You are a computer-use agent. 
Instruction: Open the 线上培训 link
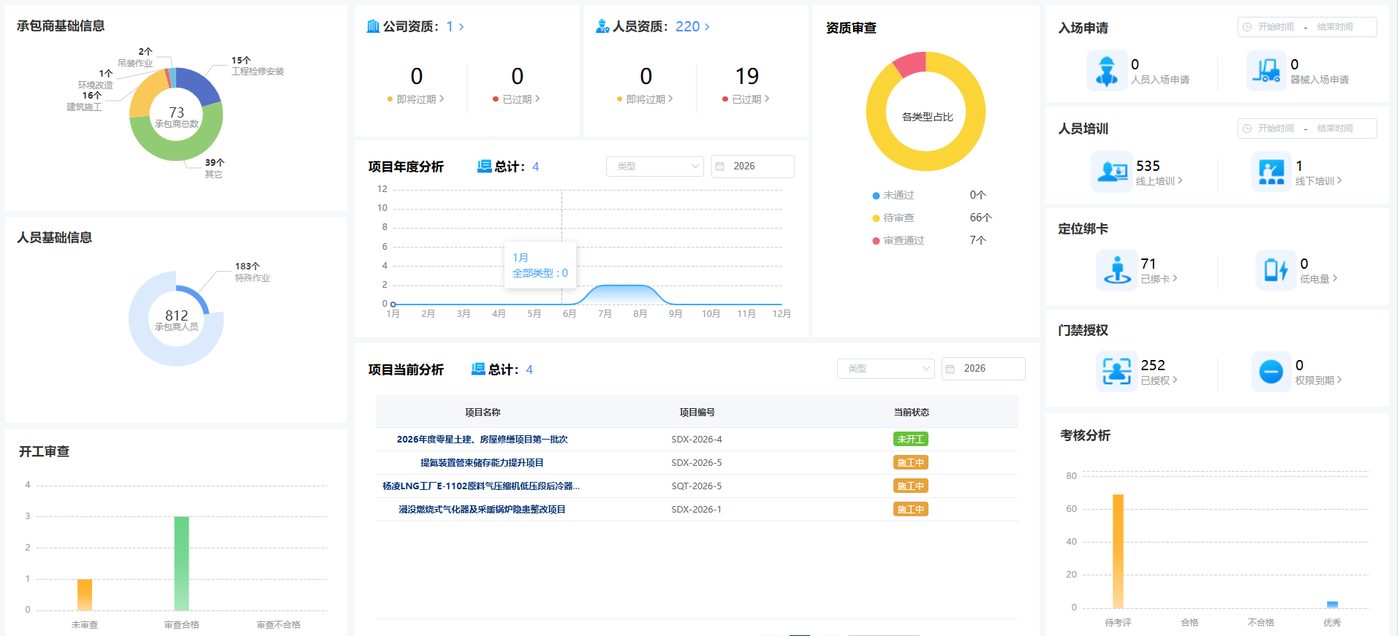point(1160,181)
